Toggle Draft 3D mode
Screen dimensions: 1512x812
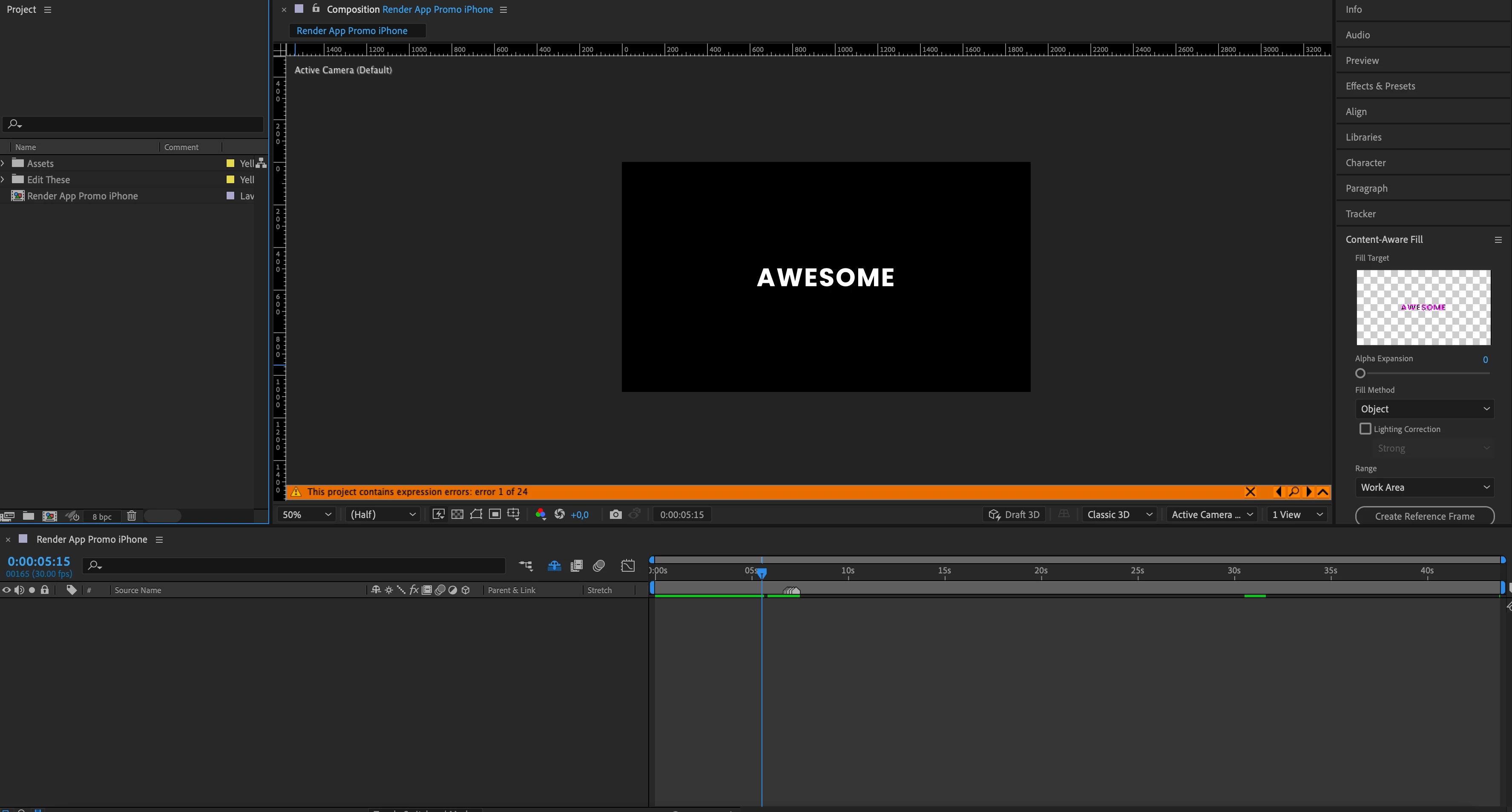click(1014, 514)
